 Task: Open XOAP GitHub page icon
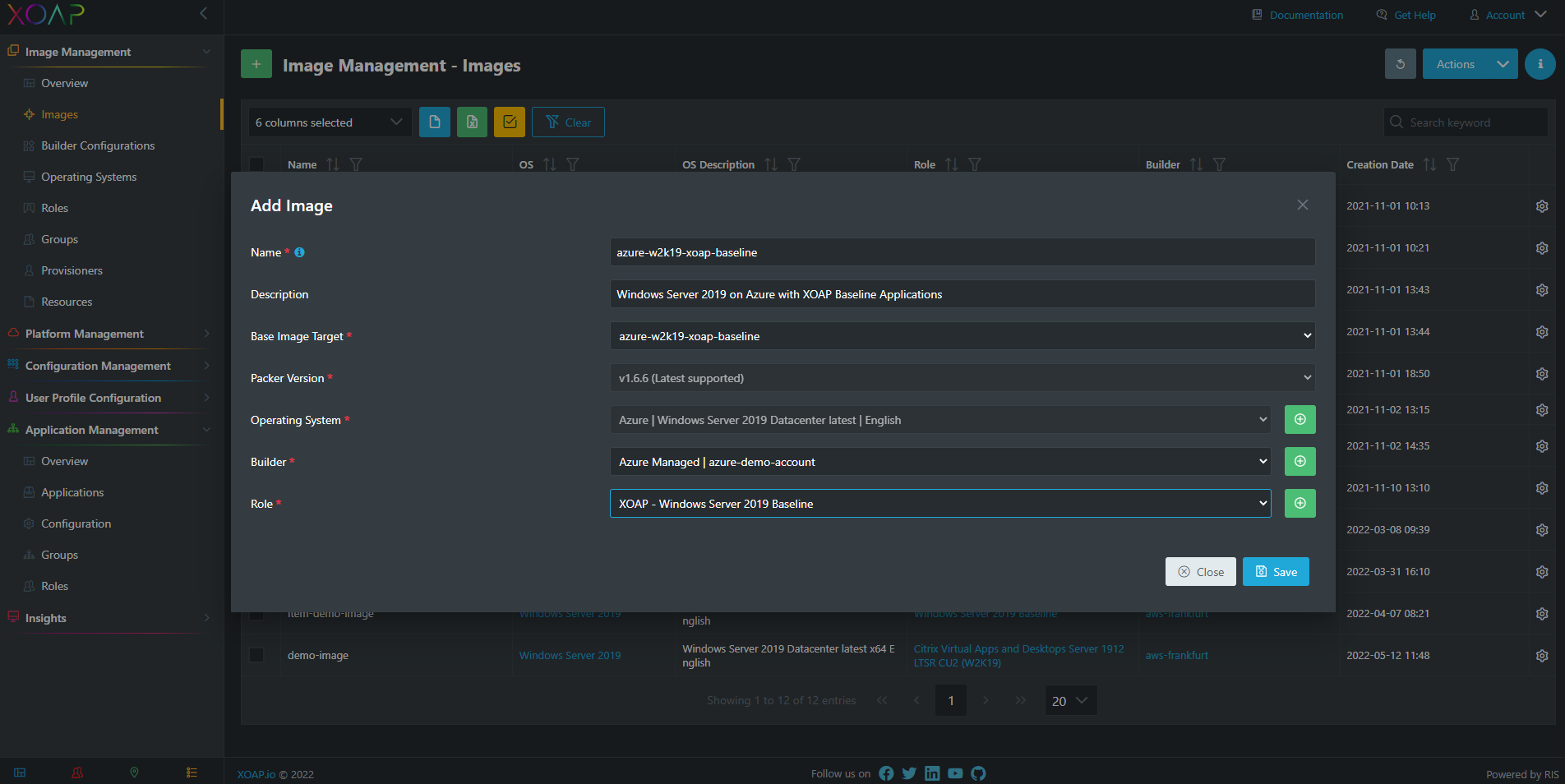(x=978, y=773)
